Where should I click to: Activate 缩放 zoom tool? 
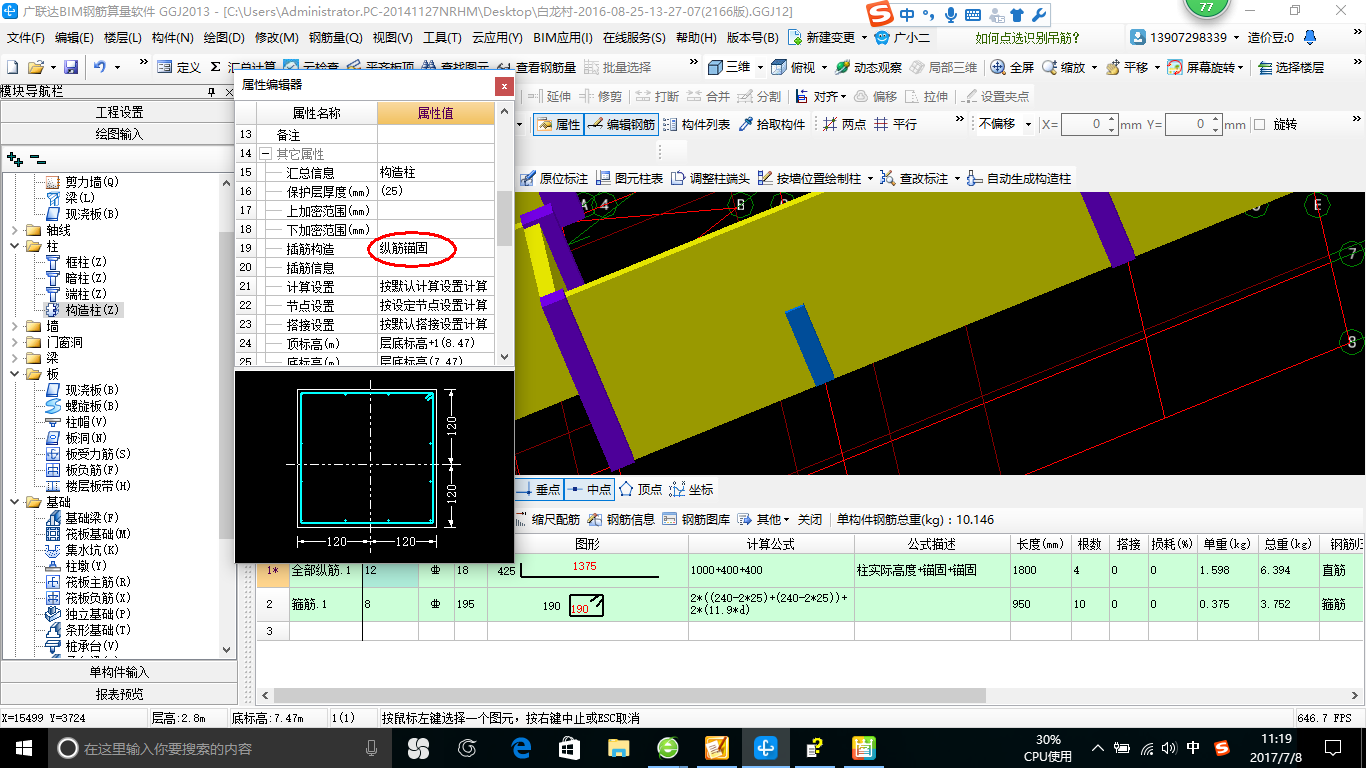point(1064,67)
